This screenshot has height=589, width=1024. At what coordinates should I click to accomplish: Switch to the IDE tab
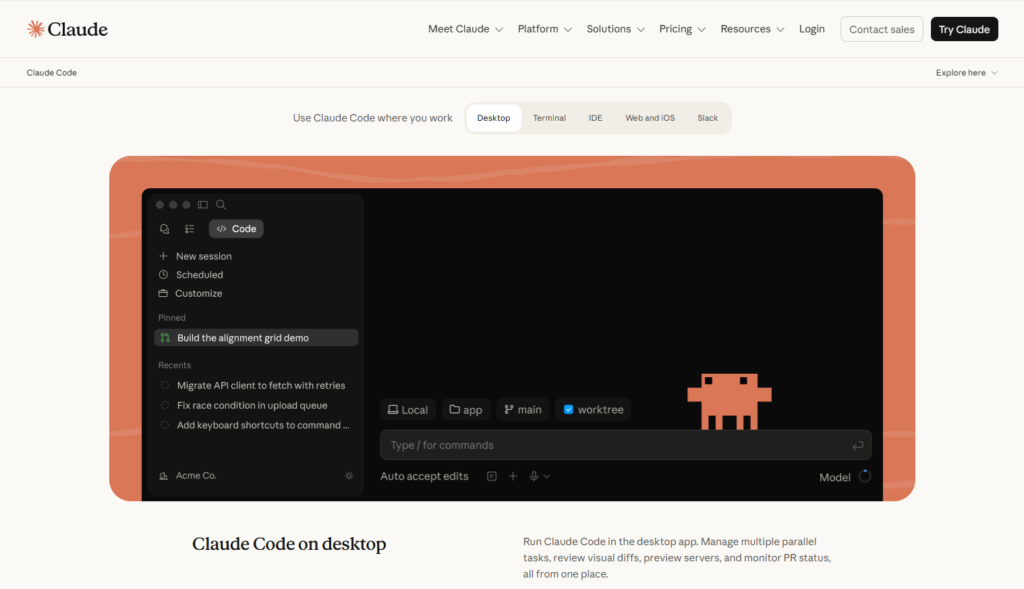point(596,118)
